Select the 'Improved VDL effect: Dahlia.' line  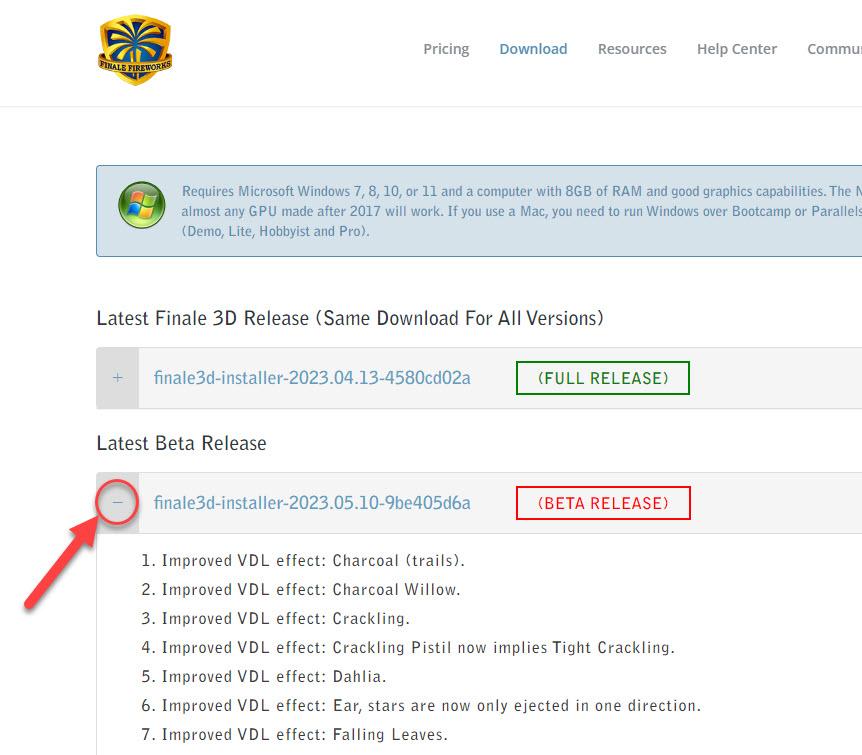pos(264,676)
